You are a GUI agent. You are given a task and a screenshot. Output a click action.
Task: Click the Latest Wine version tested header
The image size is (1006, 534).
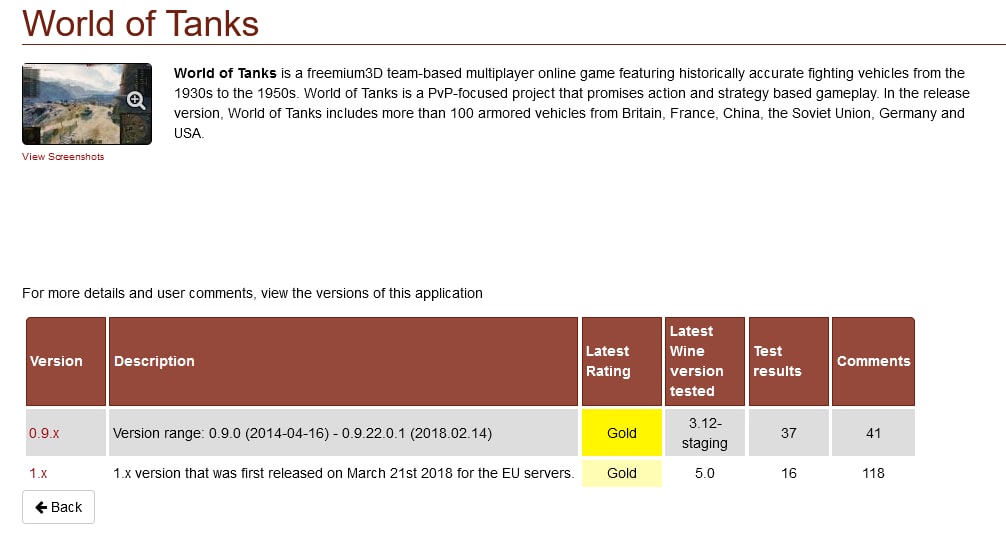pyautogui.click(x=705, y=361)
